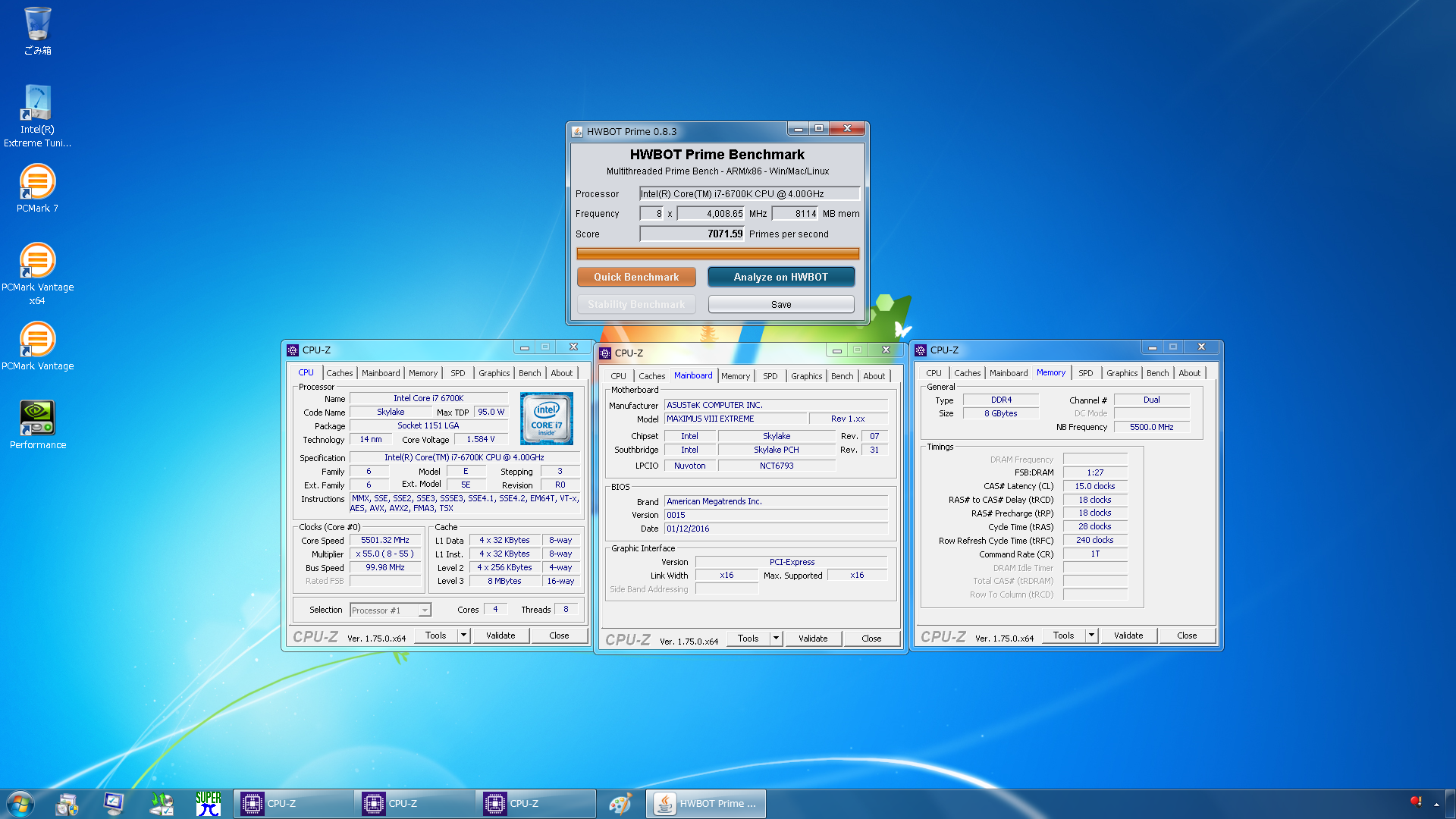Click the Tools button in CPU tab CPU-Z window
1456x819 pixels.
436,635
